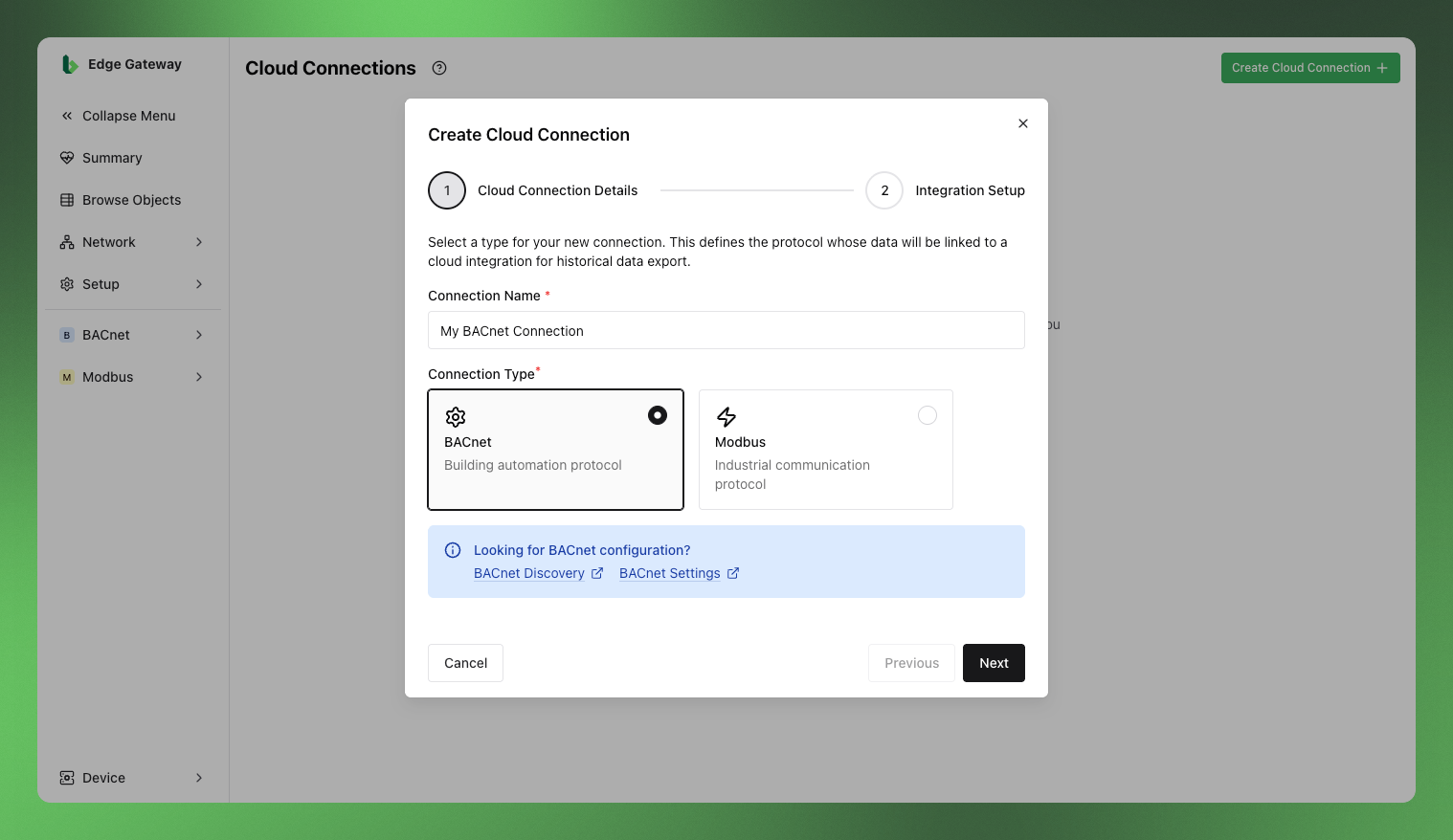This screenshot has width=1453, height=840.
Task: Click 'Looking for BACnet configuration?' text
Action: pos(582,550)
